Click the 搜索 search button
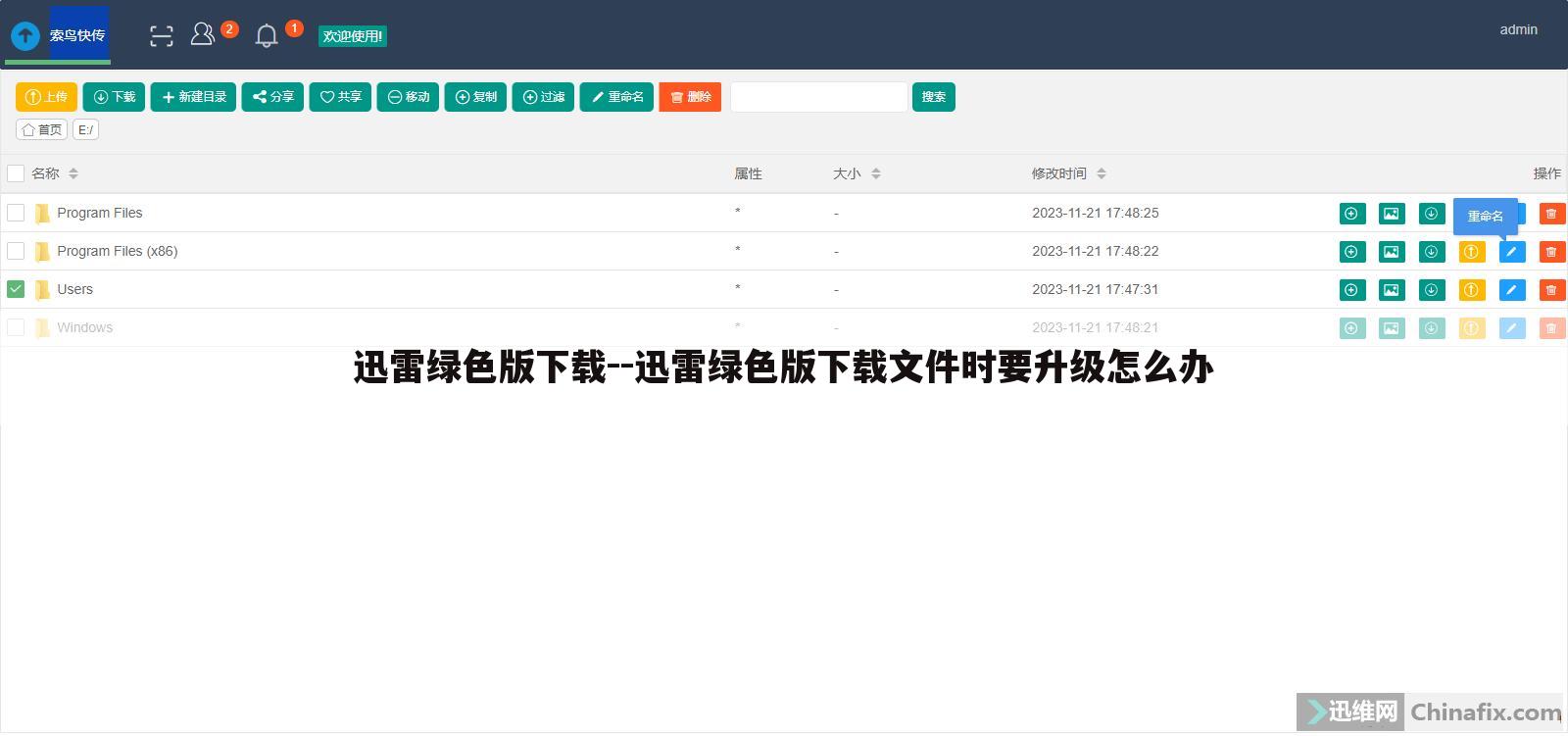Image resolution: width=1568 pixels, height=736 pixels. 934,97
